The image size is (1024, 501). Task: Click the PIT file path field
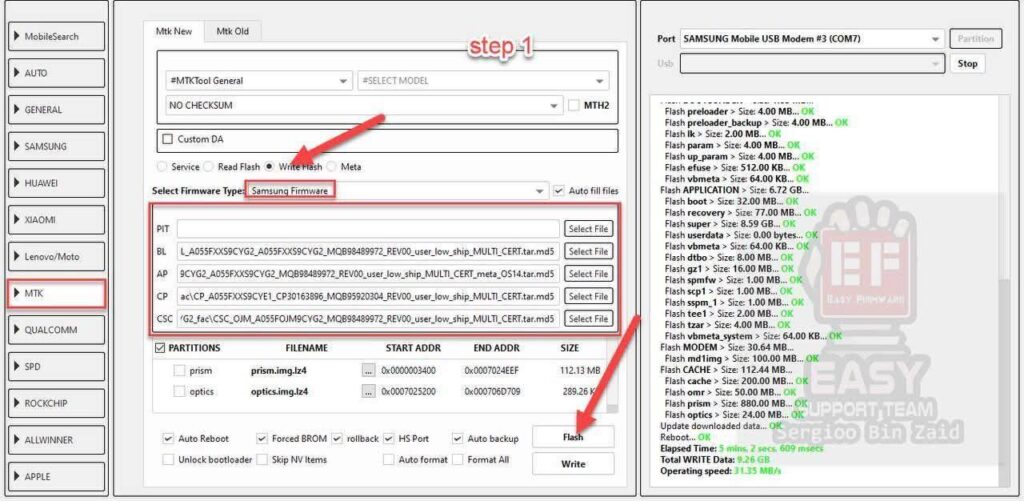pos(368,229)
